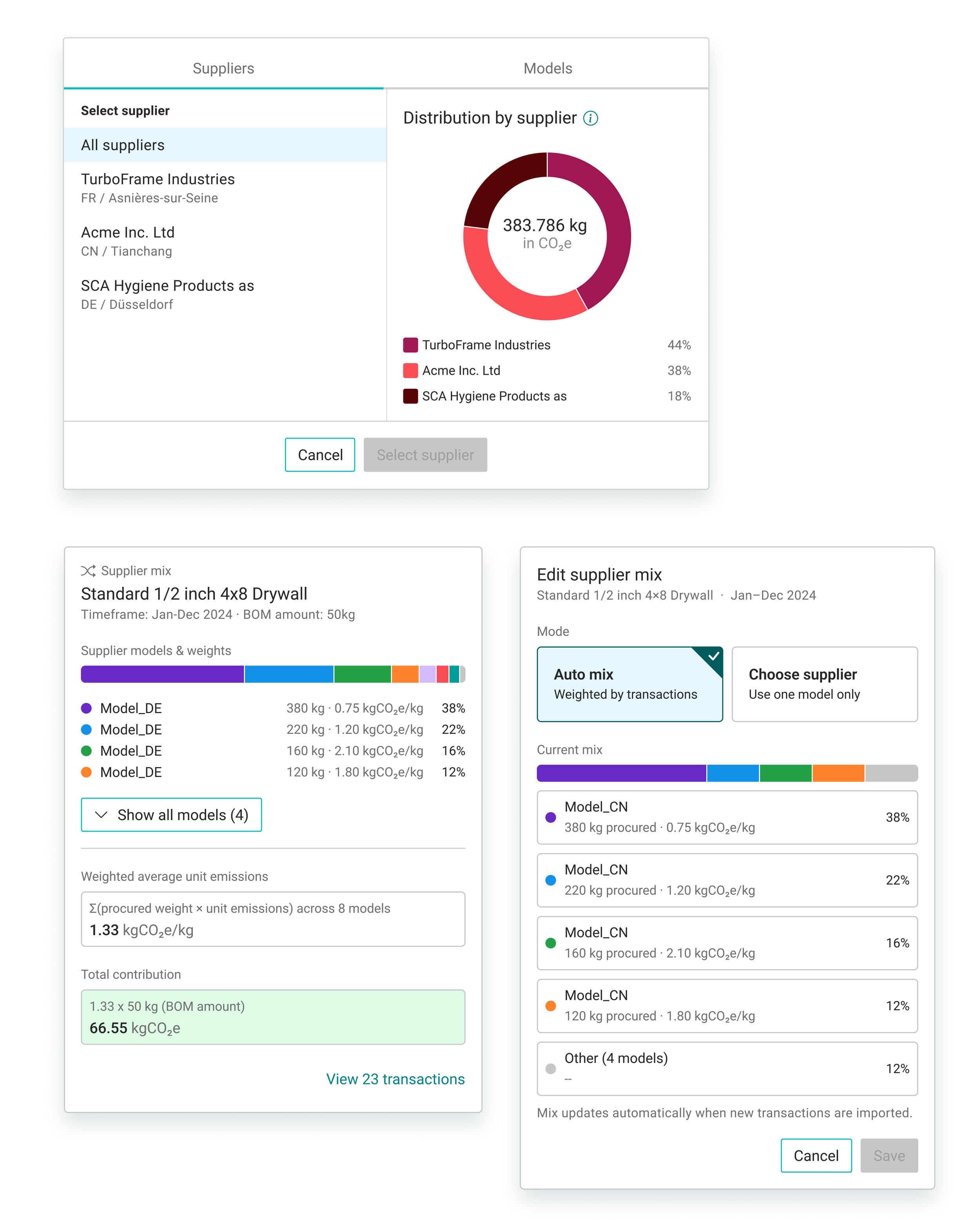
Task: Click the grey dot beside Other (4 models)
Action: (550, 1068)
